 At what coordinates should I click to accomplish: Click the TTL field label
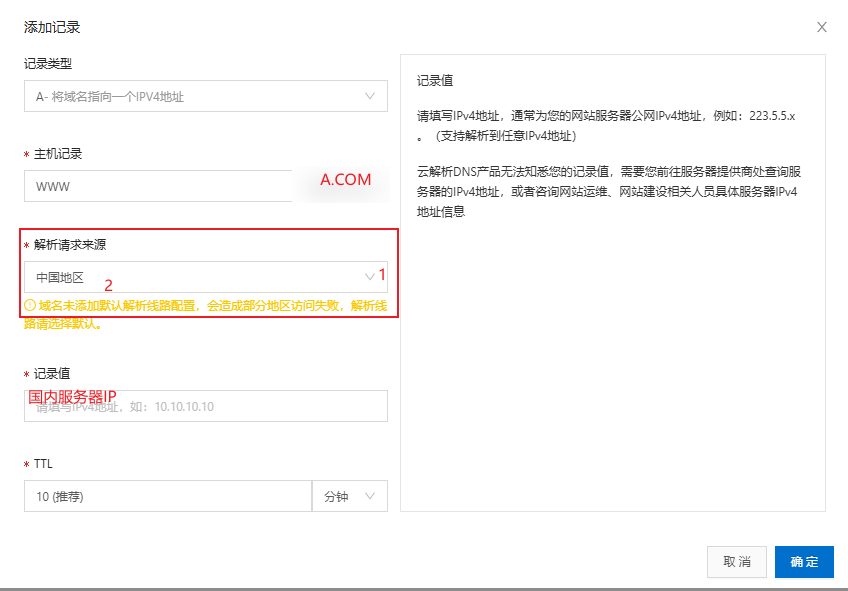pos(43,464)
